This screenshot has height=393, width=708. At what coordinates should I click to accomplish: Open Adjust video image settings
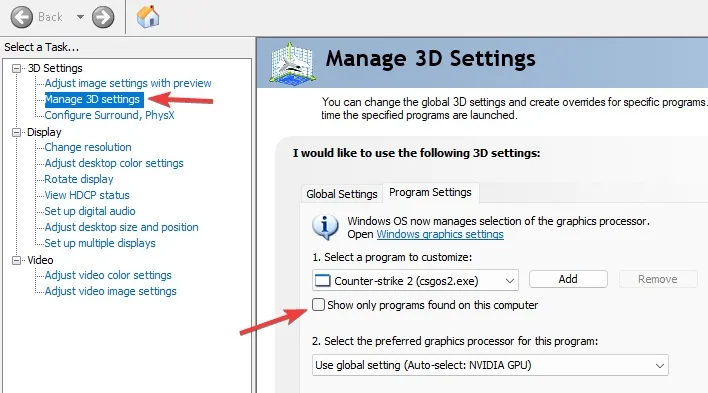click(x=110, y=291)
